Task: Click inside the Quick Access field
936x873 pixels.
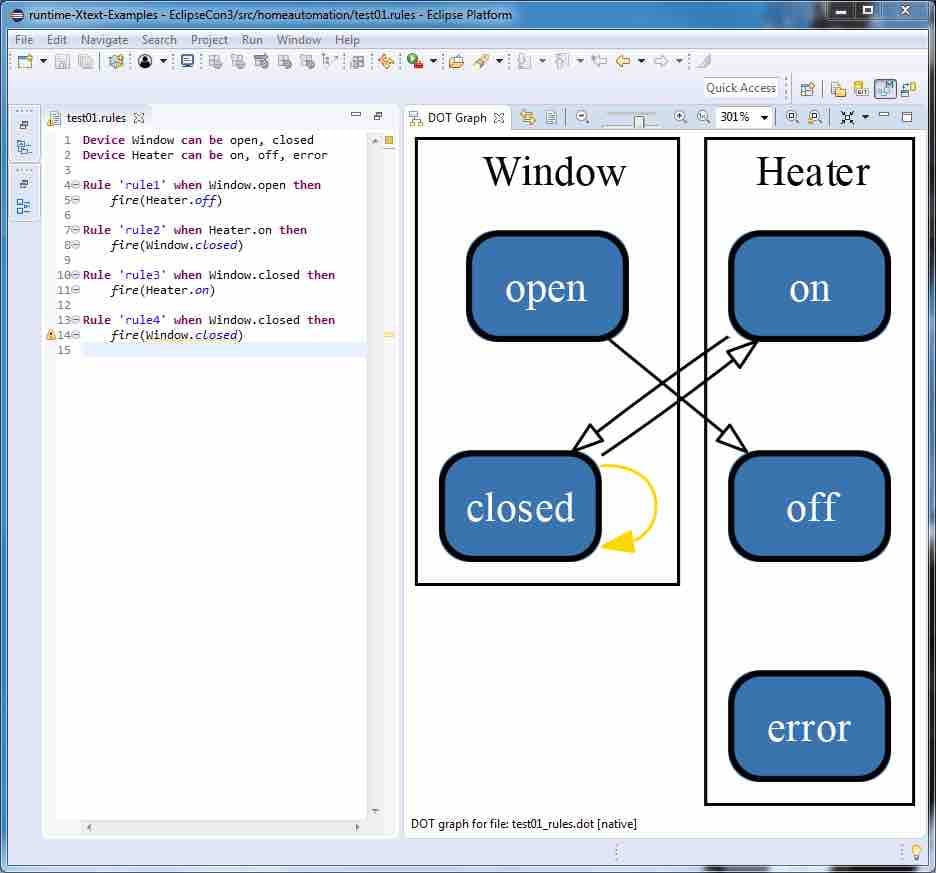Action: click(740, 87)
